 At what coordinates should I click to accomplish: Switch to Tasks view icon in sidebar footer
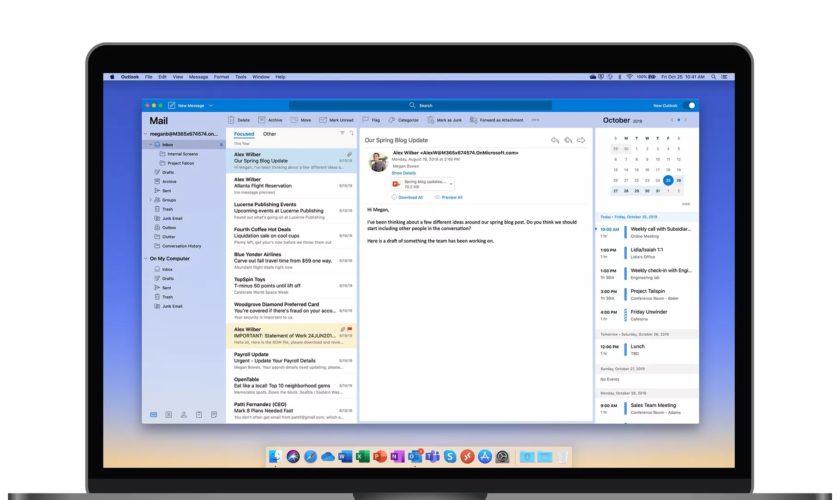point(199,415)
